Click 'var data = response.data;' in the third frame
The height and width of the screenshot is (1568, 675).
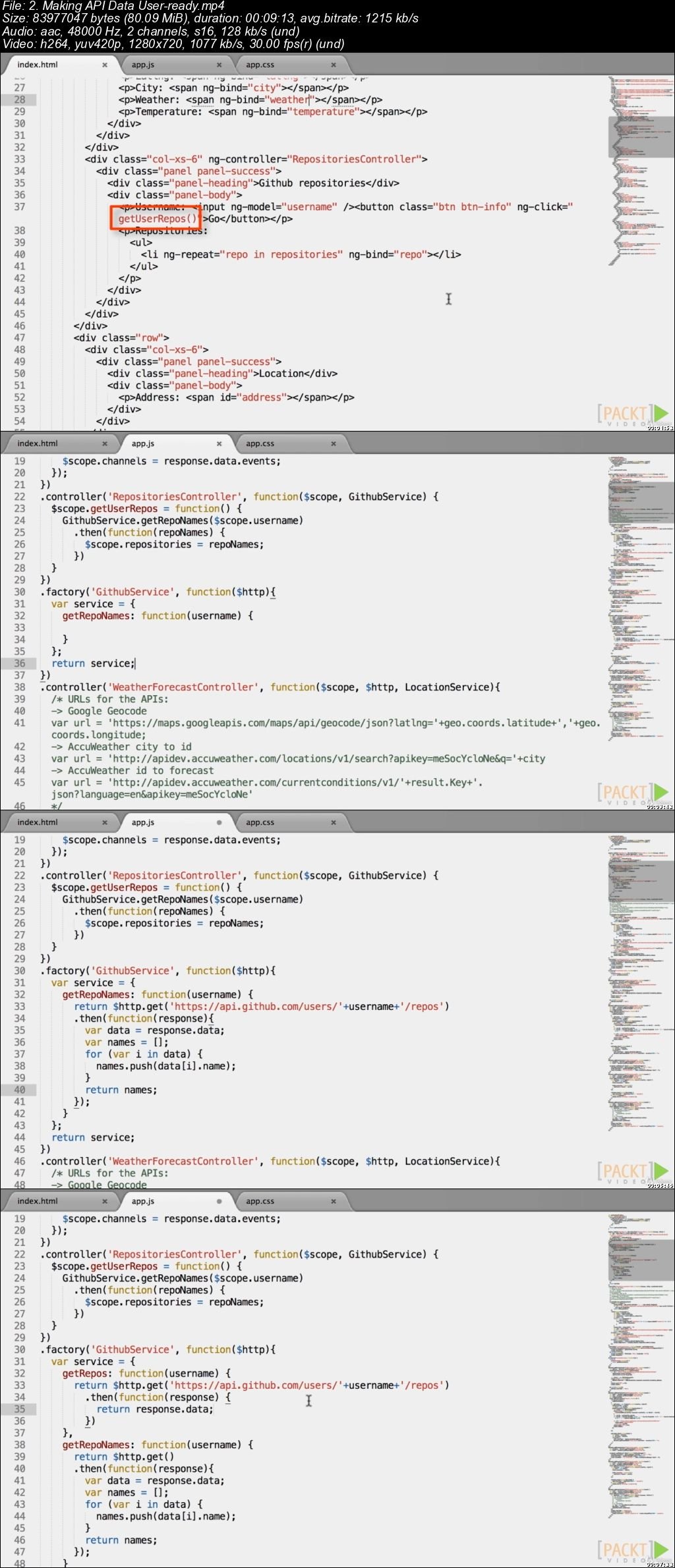pyautogui.click(x=154, y=1030)
